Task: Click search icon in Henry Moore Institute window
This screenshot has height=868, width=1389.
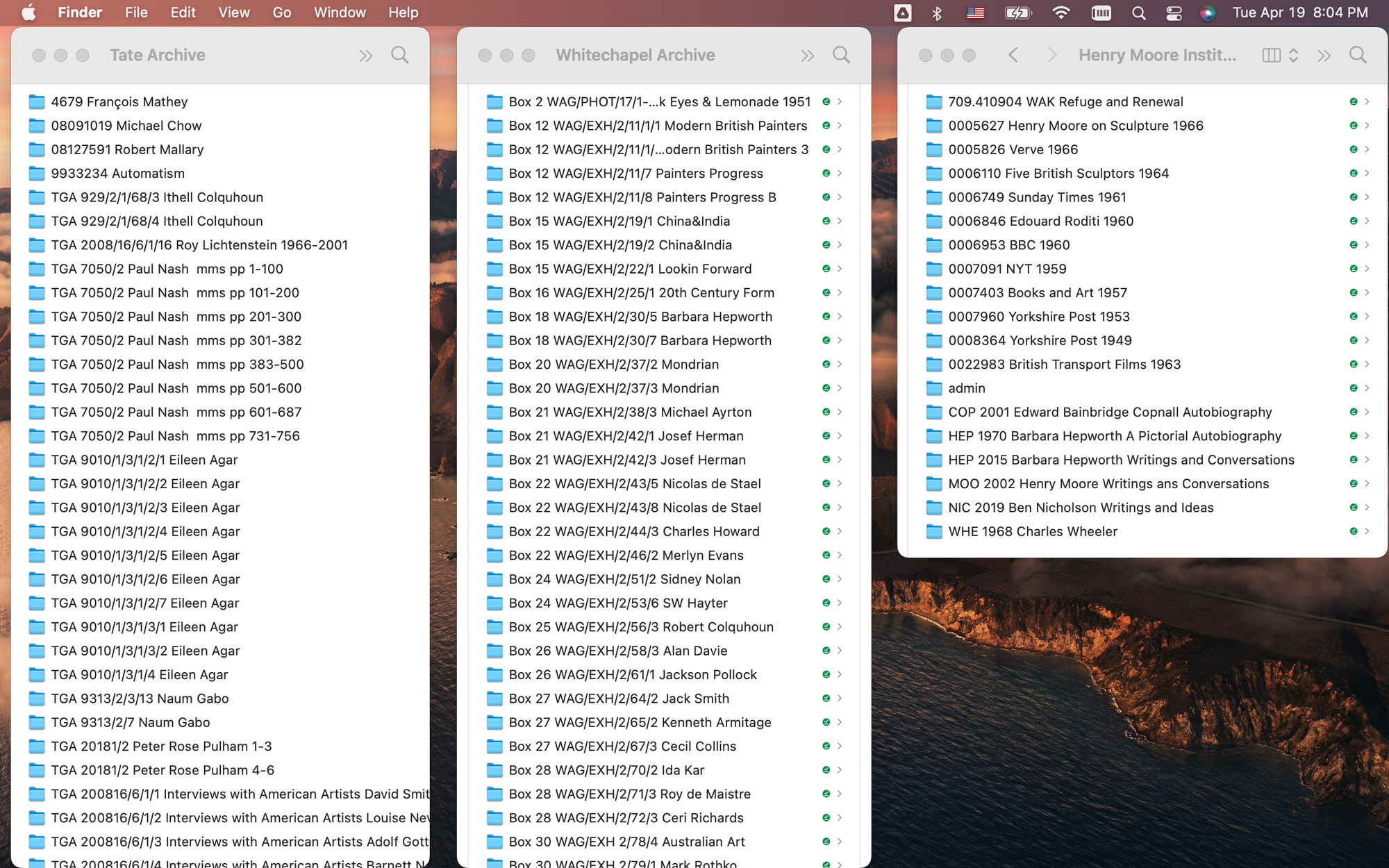Action: point(1357,55)
